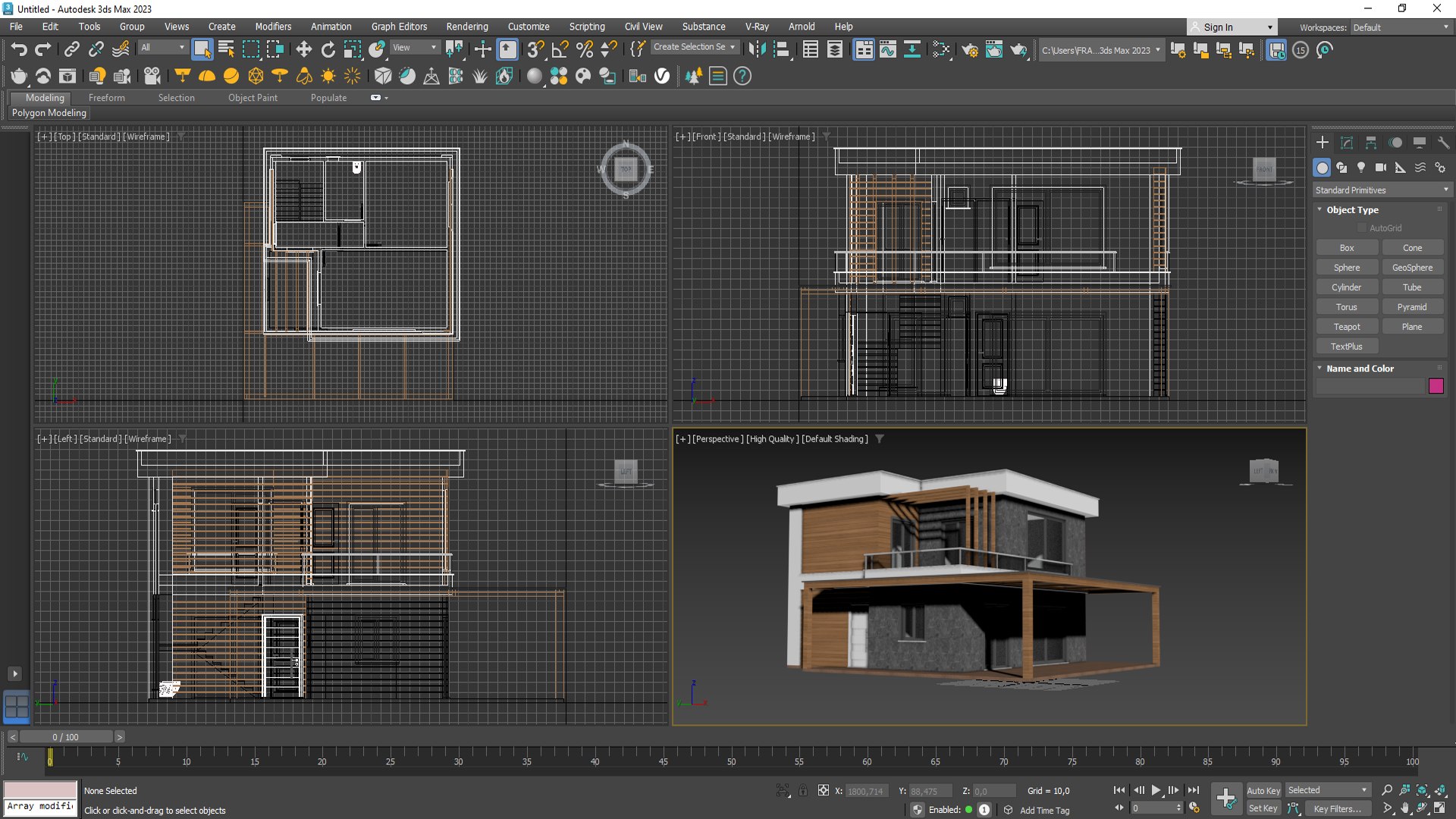The image size is (1456, 819).
Task: Open the Curve Editor icon
Action: (x=887, y=50)
